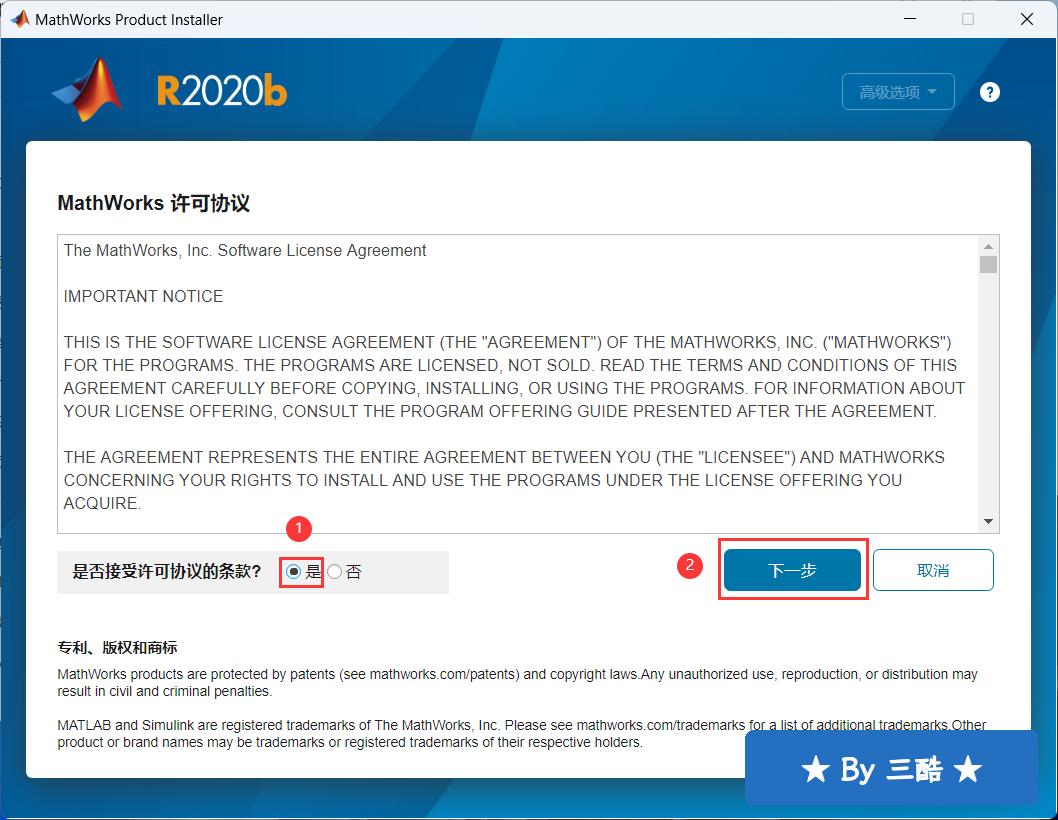This screenshot has height=820, width=1058.
Task: Click the 取消 button
Action: coord(933,570)
